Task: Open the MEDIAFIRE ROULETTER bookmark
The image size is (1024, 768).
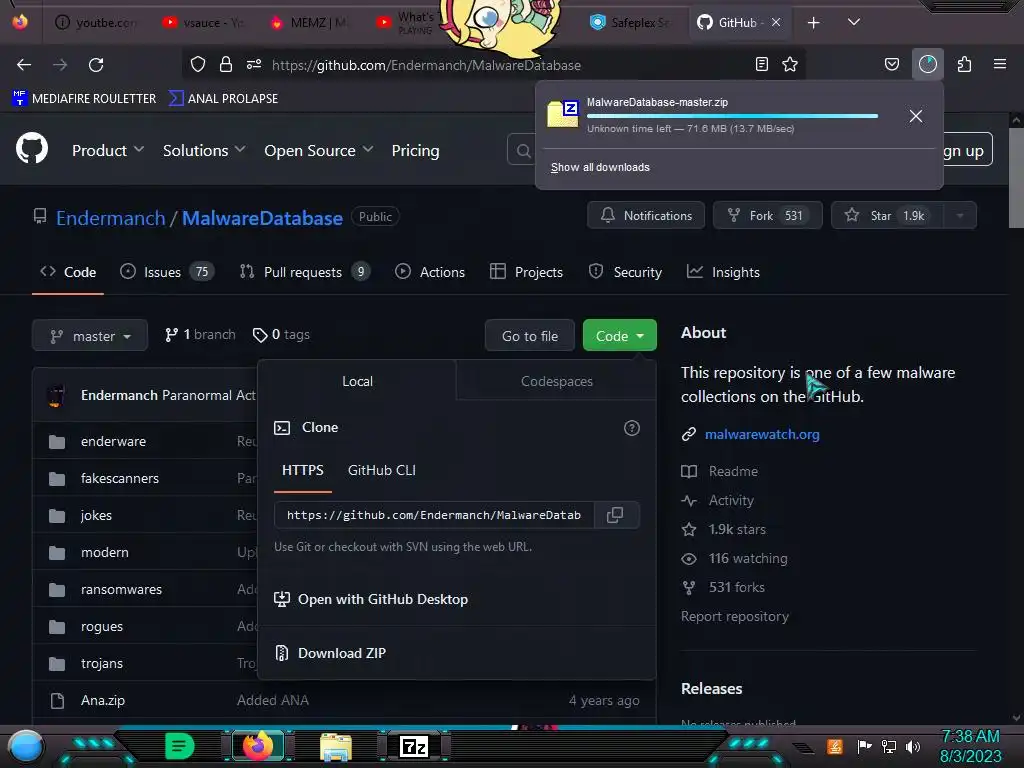Action: click(84, 99)
